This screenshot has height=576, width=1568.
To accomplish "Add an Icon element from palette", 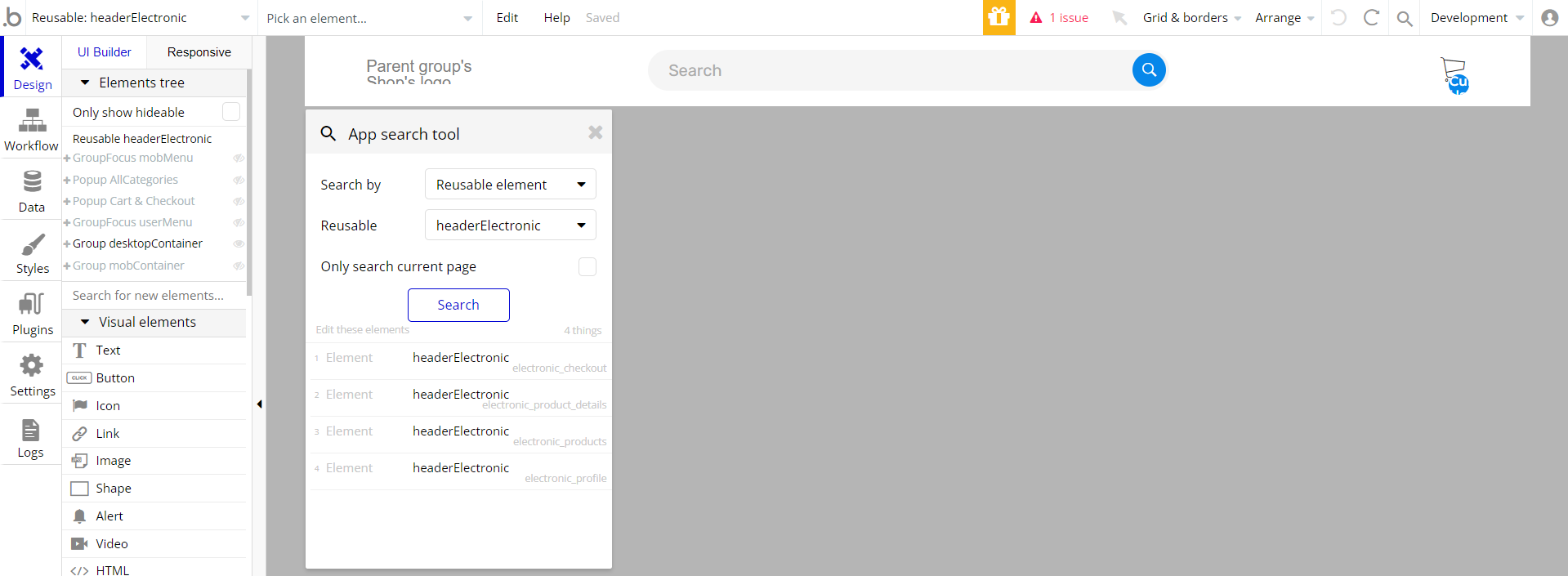I will tap(154, 405).
